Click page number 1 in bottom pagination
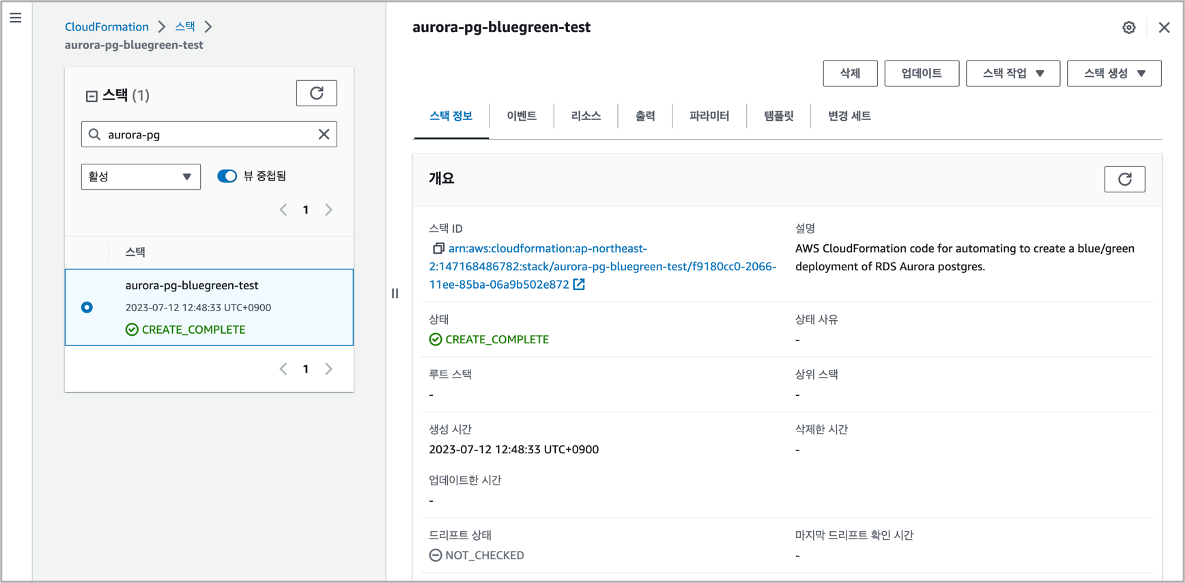Screen dimensions: 1185x583 [306, 369]
